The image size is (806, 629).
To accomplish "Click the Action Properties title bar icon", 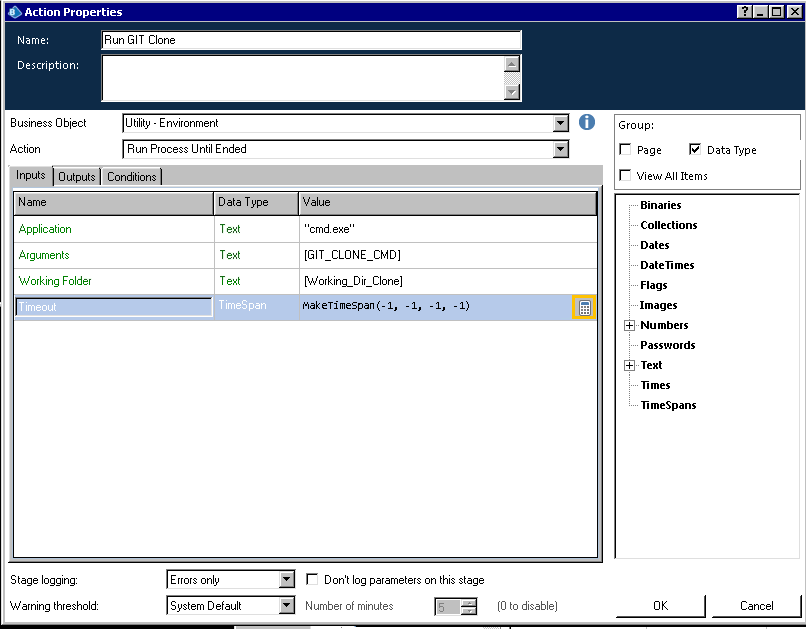I will pos(14,12).
